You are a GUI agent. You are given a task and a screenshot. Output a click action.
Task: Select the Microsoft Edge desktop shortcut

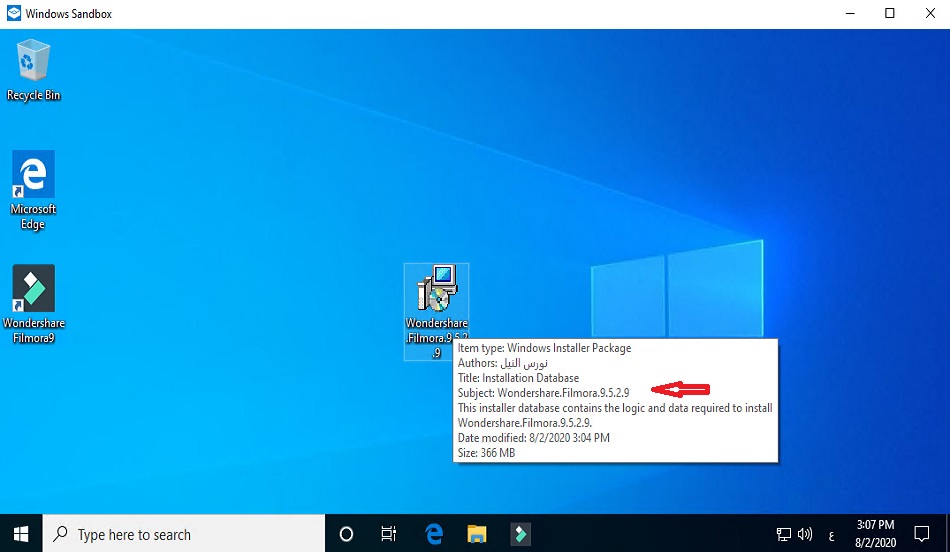point(33,178)
